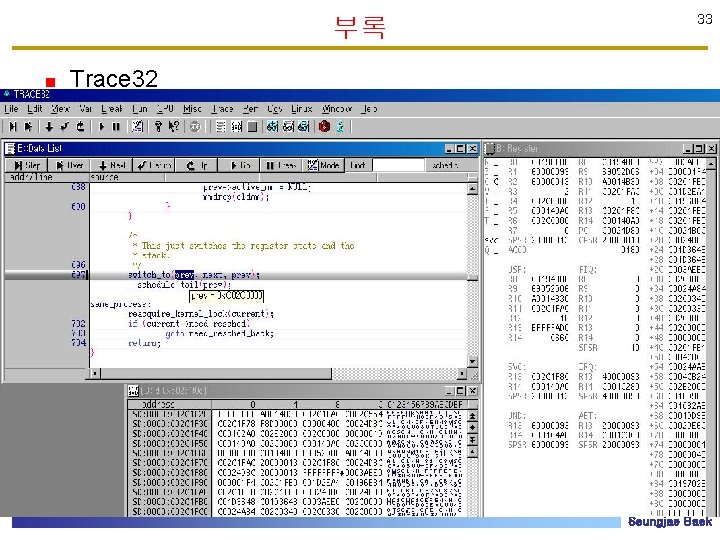This screenshot has height=540, width=720.
Task: Click the checkmark Return icon in main toolbar
Action: (65, 126)
